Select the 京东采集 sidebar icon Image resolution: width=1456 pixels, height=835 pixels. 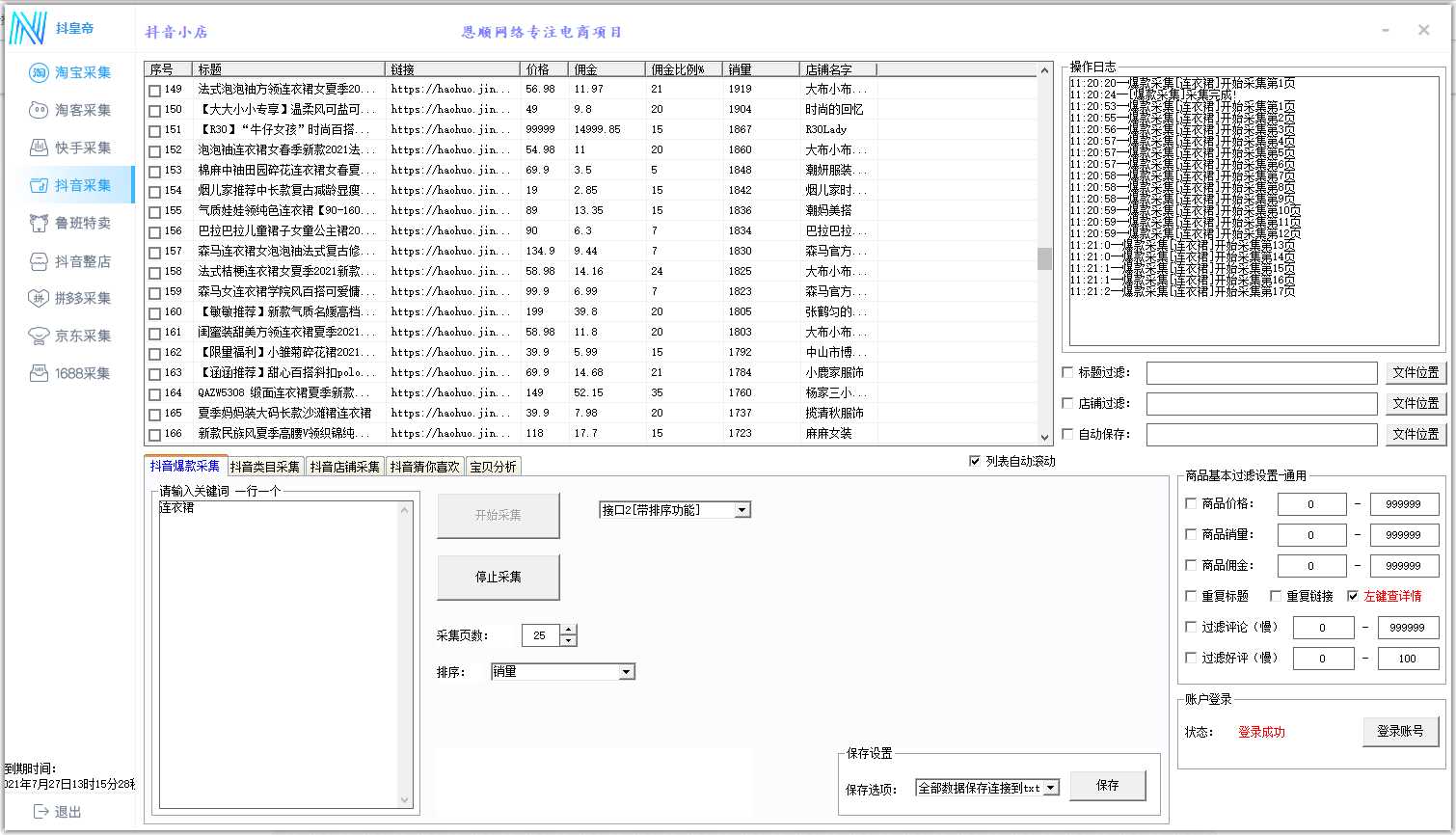pos(39,336)
